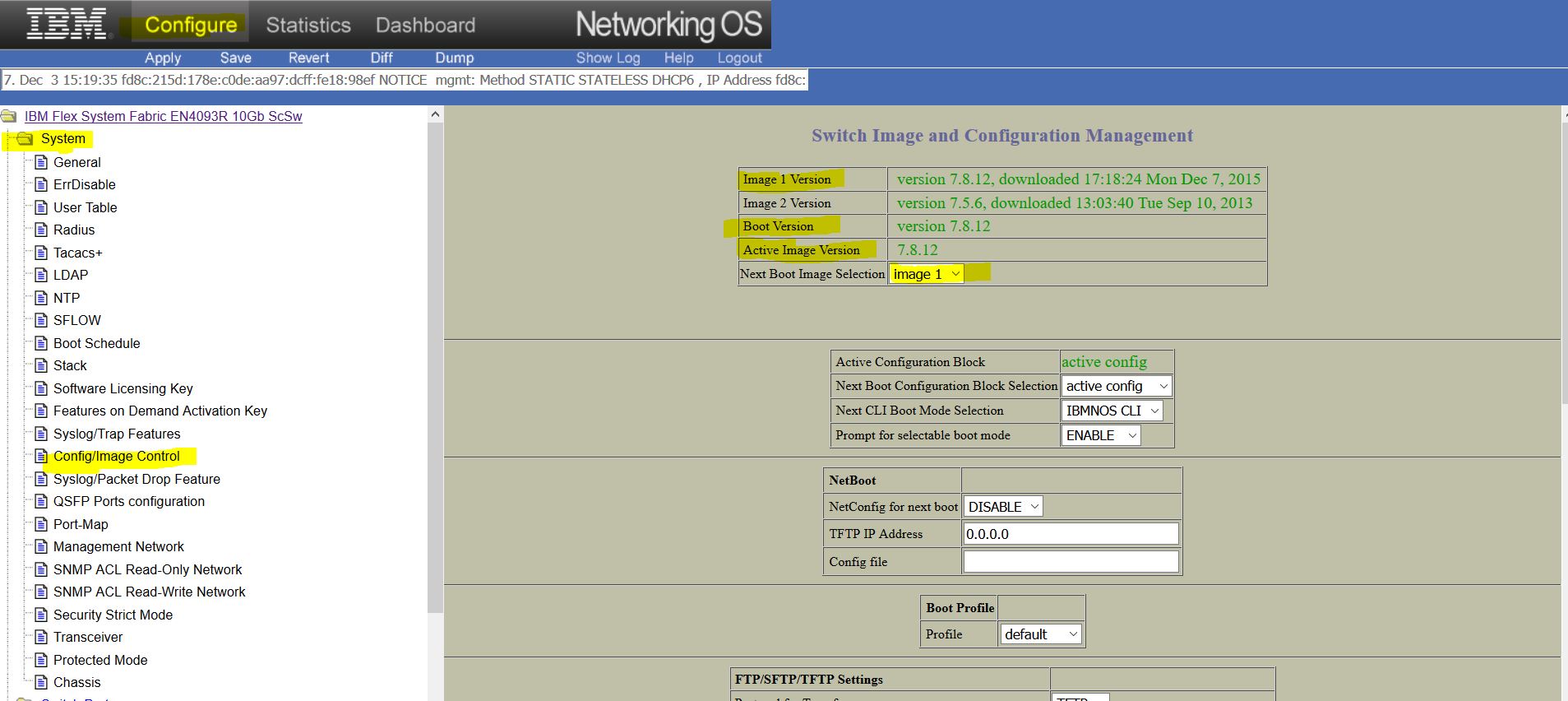1568x701 pixels.
Task: Click the icon beside QSFP Ports configuration
Action: coord(41,501)
